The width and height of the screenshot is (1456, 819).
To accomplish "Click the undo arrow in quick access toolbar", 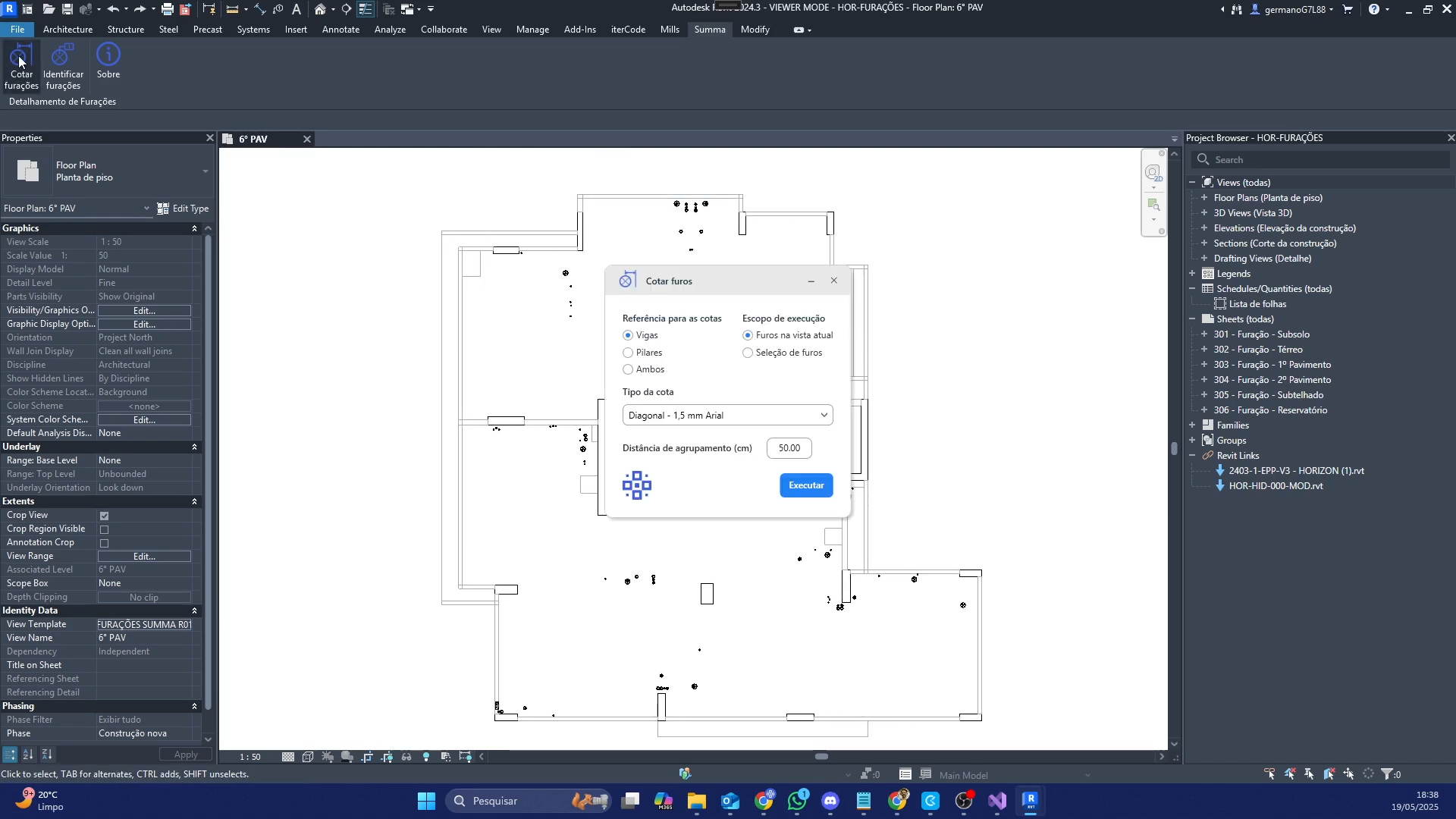I will click(x=113, y=9).
